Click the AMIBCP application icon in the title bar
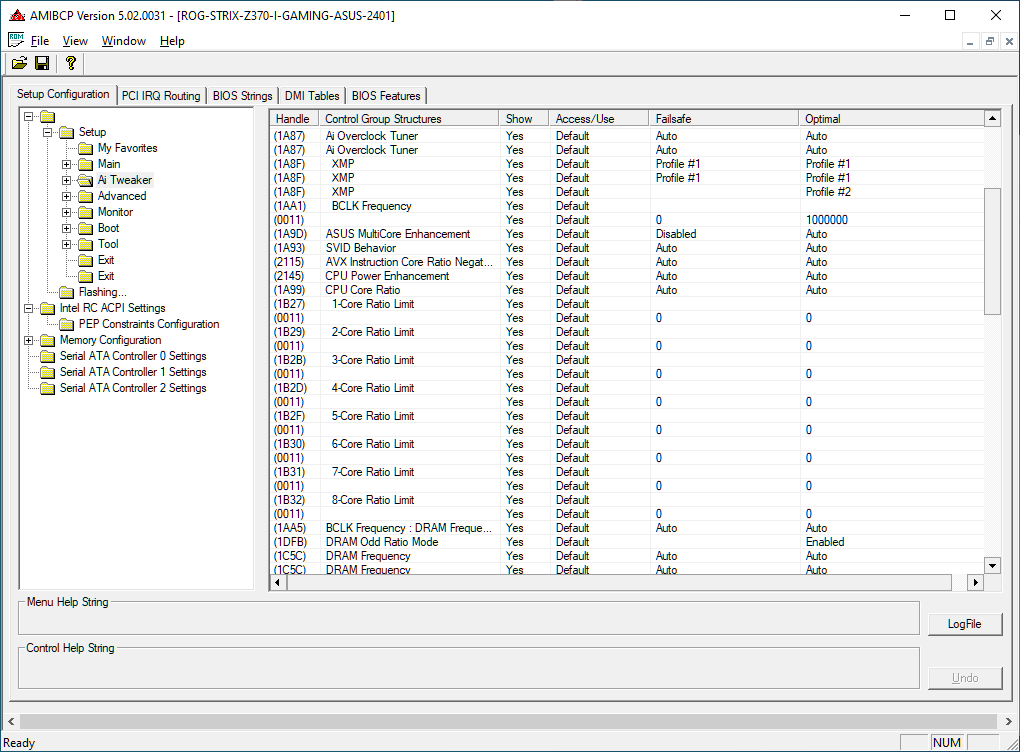The image size is (1020, 752). pyautogui.click(x=17, y=15)
